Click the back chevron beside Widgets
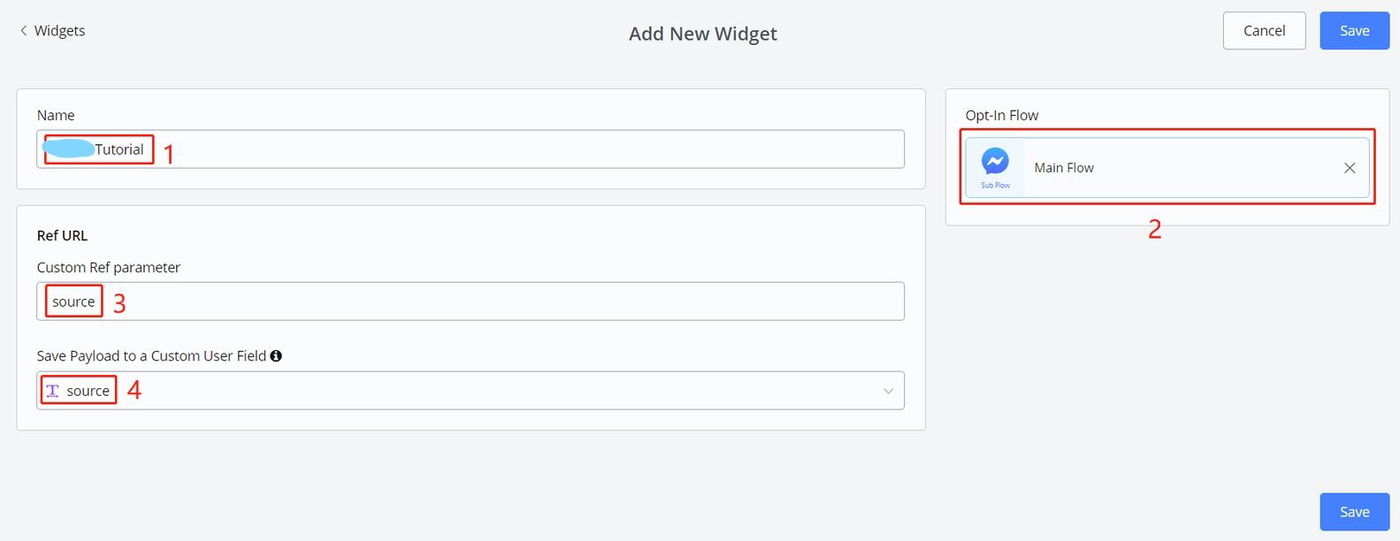1400x541 pixels. pos(23,31)
